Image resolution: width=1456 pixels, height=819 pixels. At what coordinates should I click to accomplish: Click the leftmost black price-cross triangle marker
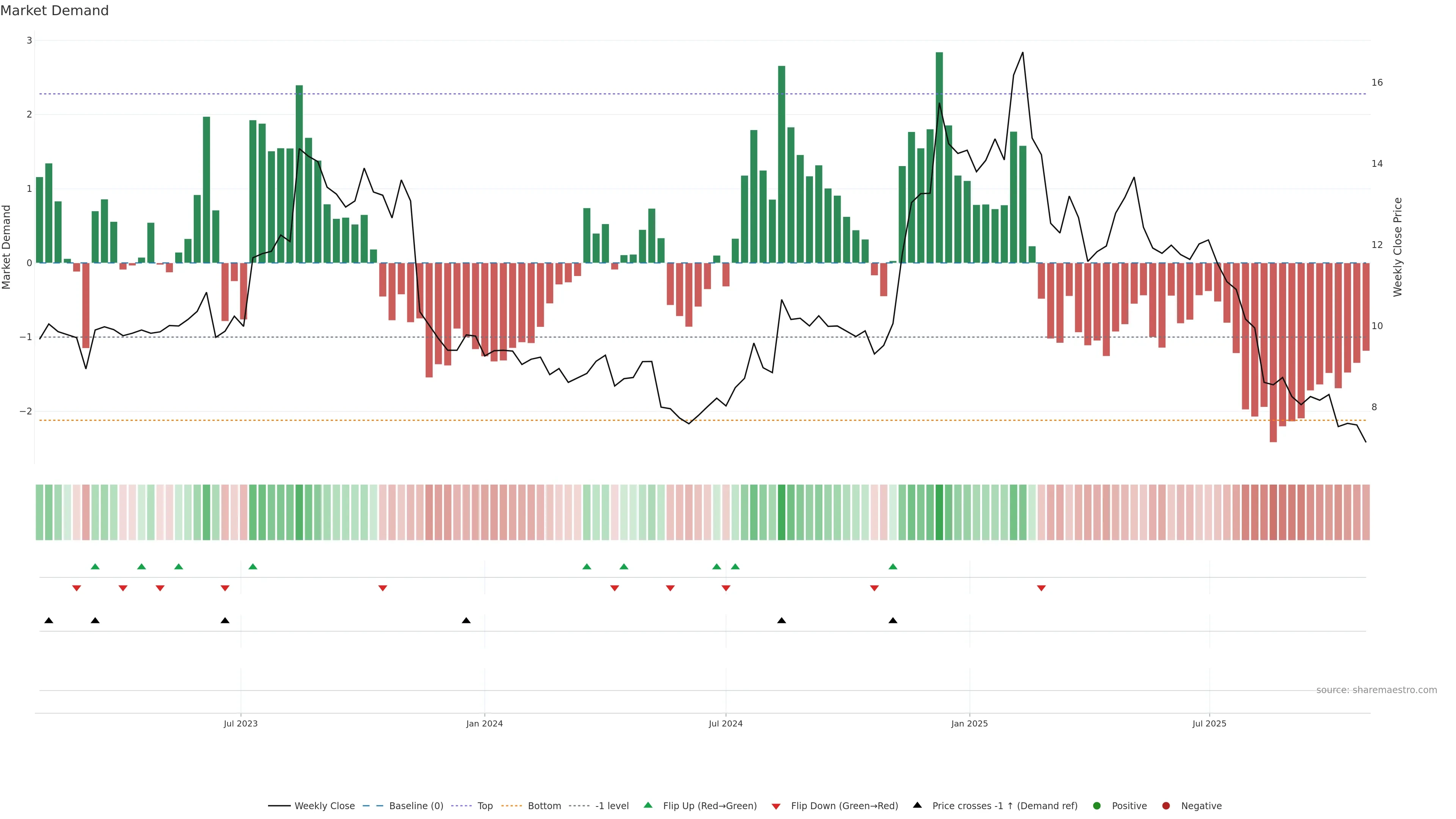[49, 621]
